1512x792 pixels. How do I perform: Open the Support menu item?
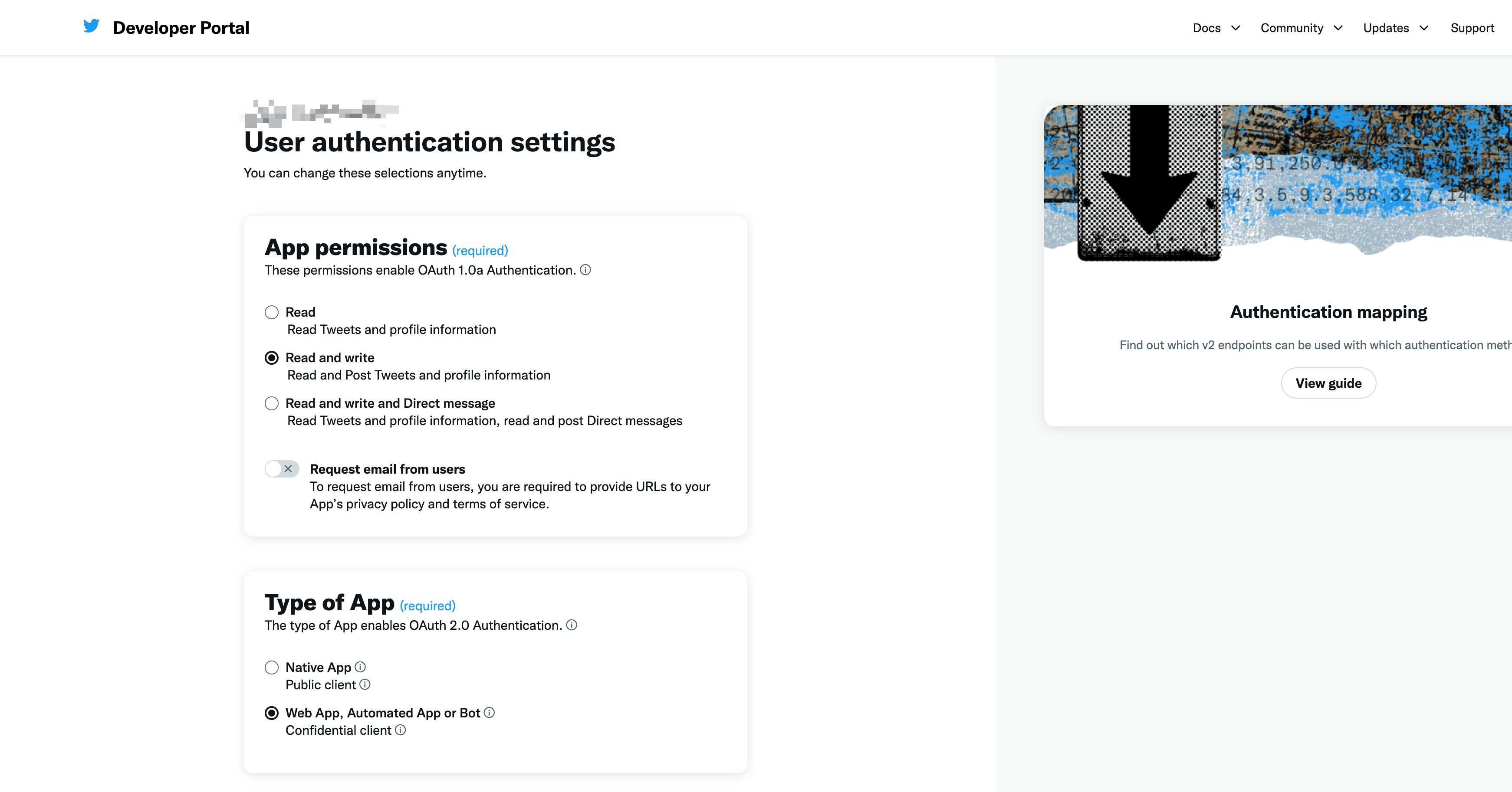pyautogui.click(x=1472, y=28)
